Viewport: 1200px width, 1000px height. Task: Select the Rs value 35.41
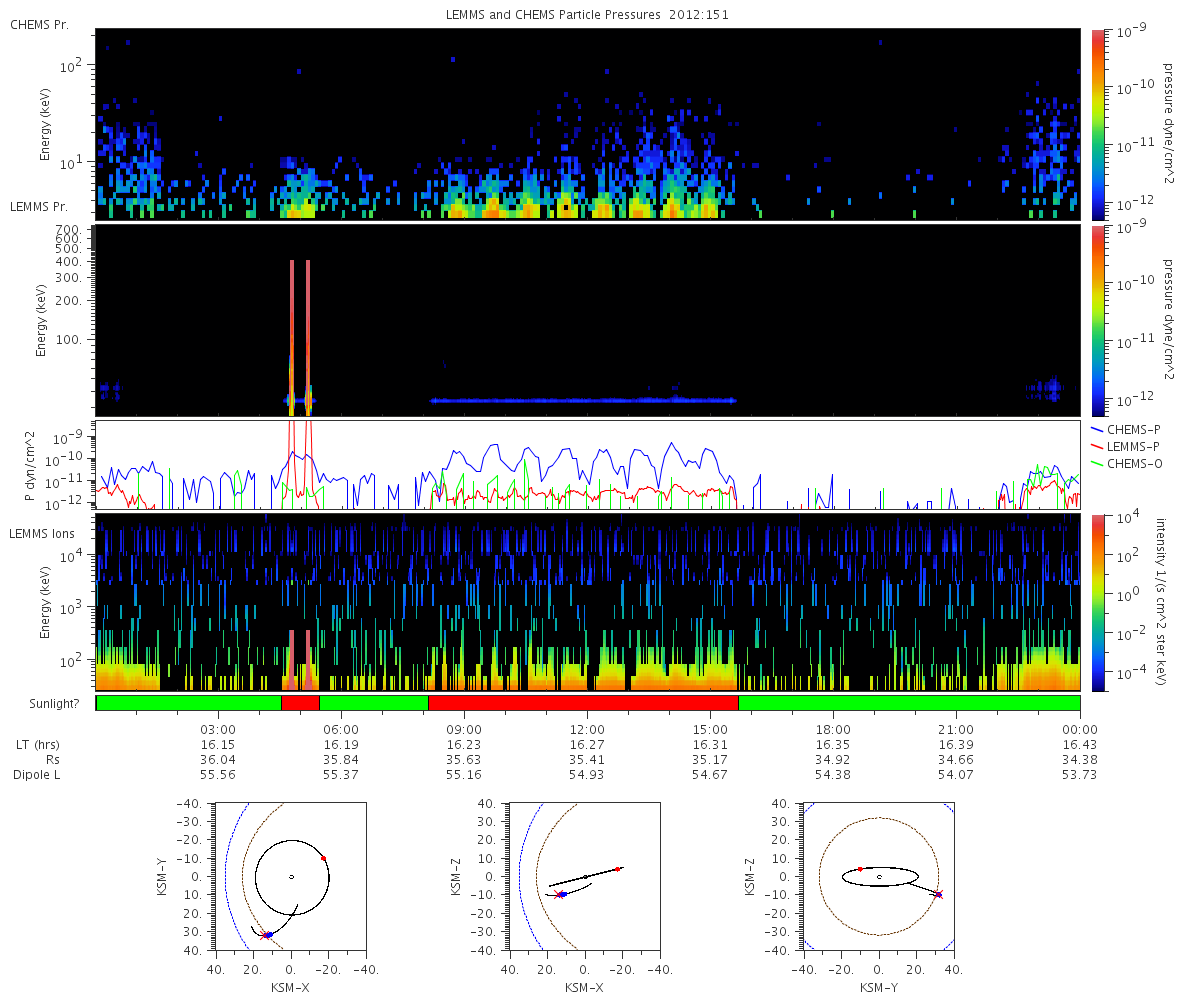point(587,760)
